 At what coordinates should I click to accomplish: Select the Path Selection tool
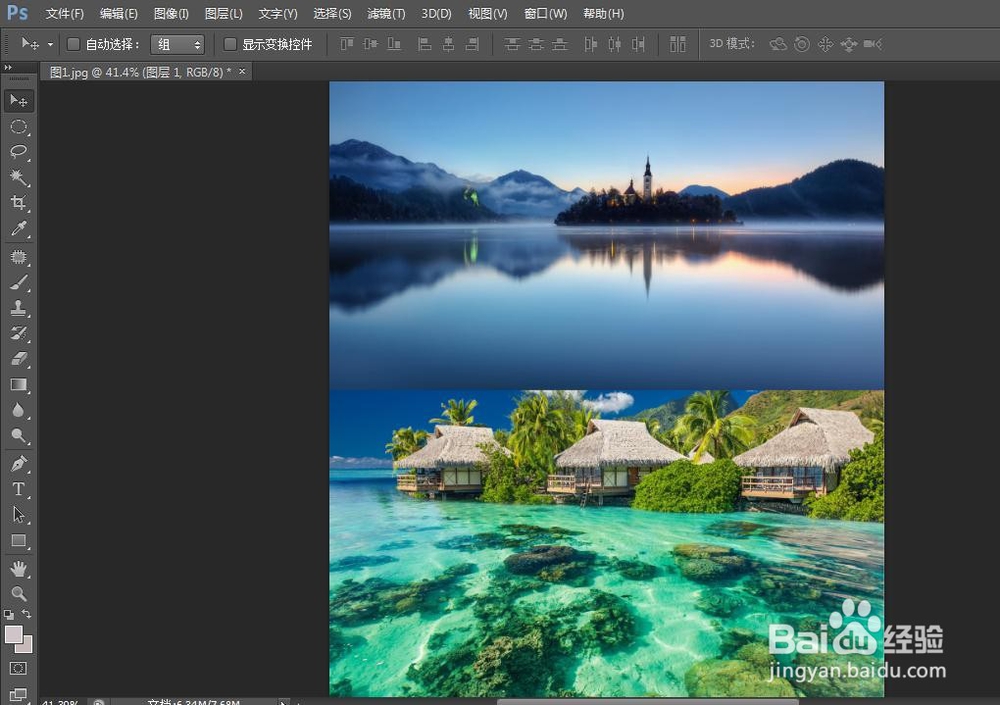point(18,515)
